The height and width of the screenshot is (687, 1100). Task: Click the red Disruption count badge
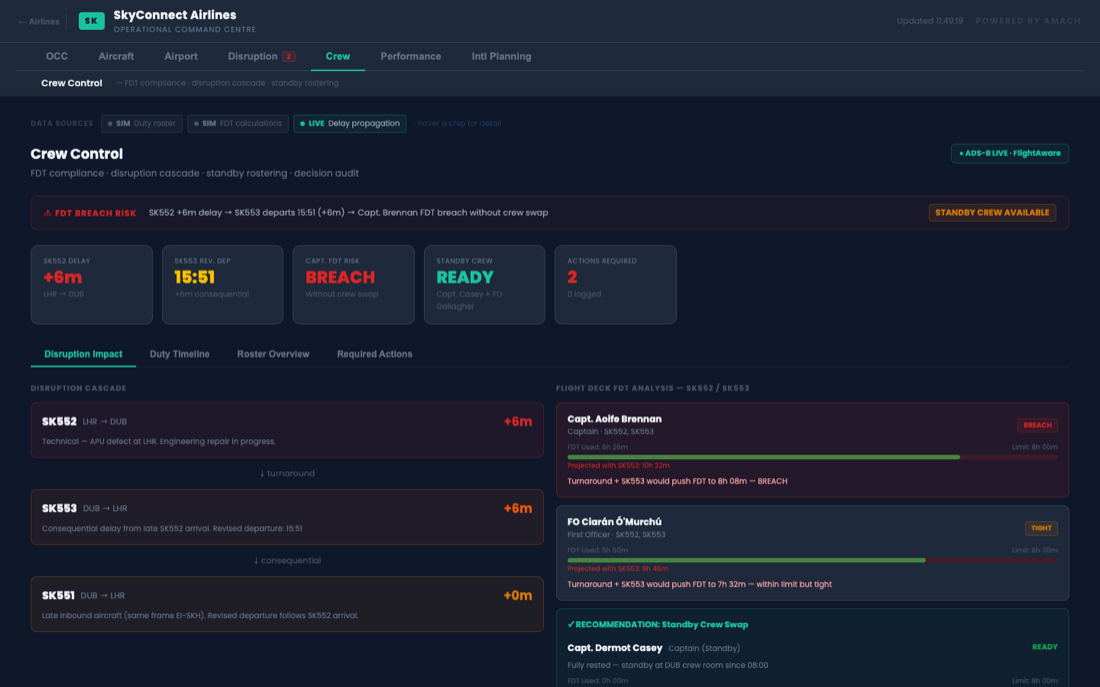(288, 56)
